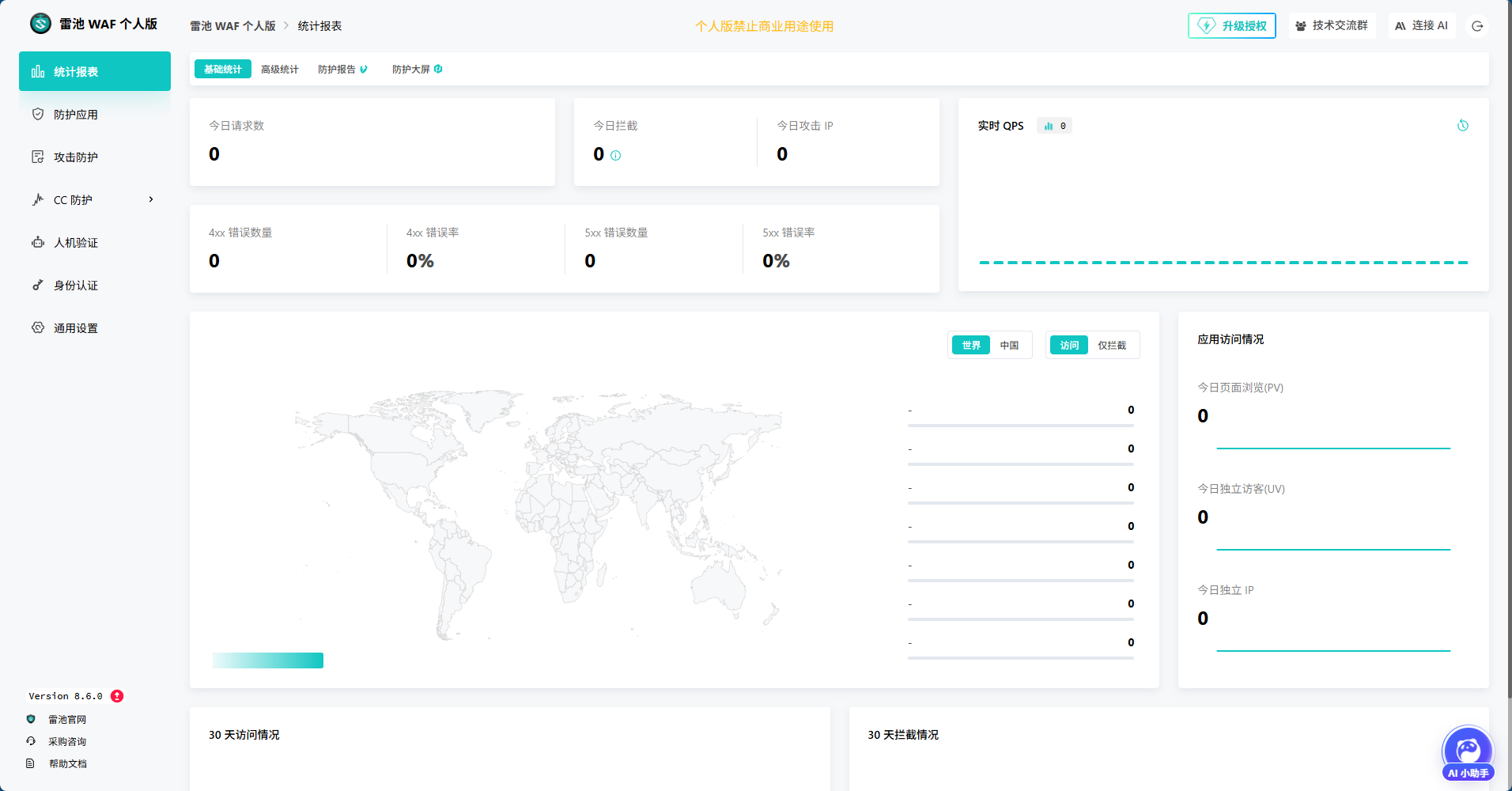Click the world map

click(538, 514)
